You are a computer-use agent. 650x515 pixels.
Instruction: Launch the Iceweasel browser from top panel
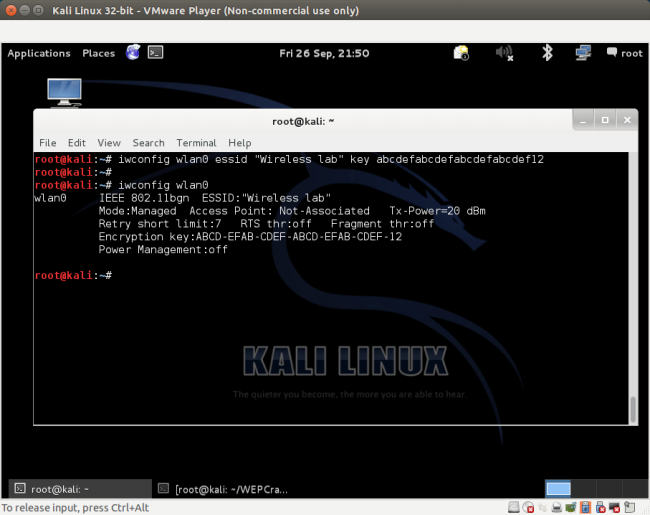133,53
